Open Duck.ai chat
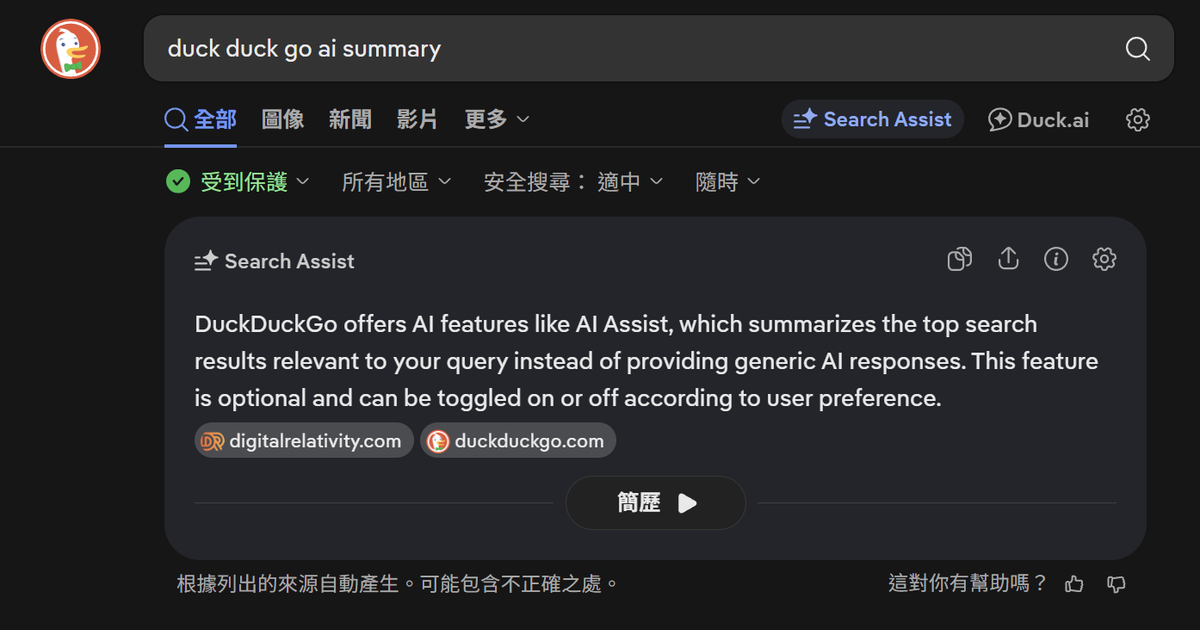The image size is (1200, 630). pyautogui.click(x=1039, y=120)
